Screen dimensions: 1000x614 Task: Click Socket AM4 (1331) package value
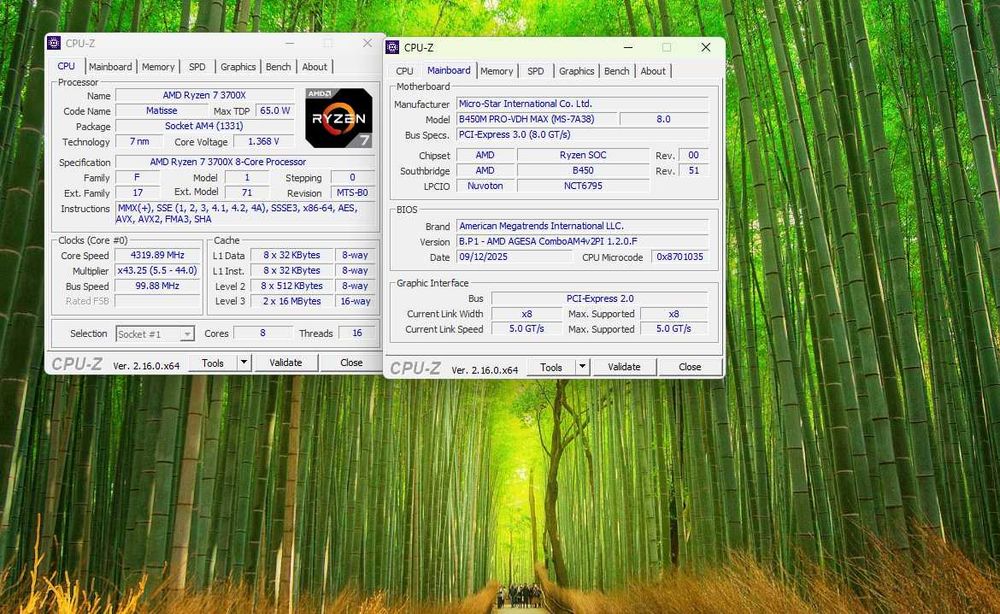[204, 126]
